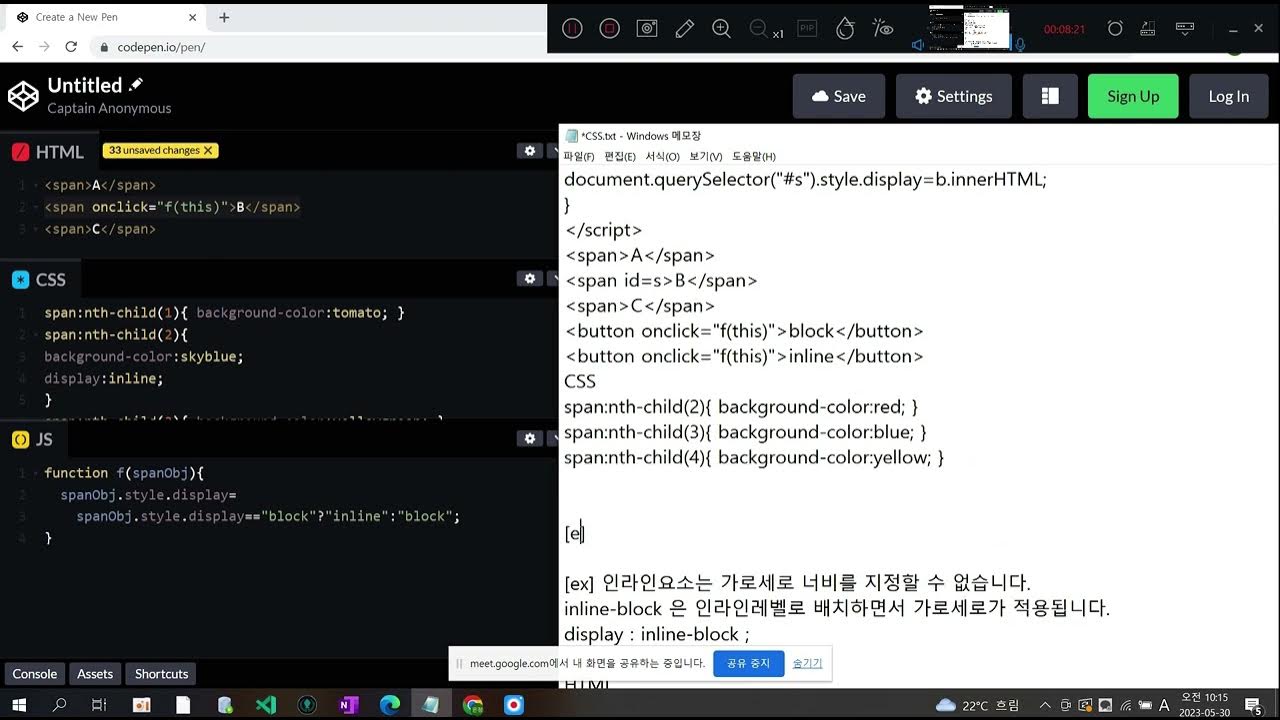Open Notepad 서식(O) menu

point(662,157)
